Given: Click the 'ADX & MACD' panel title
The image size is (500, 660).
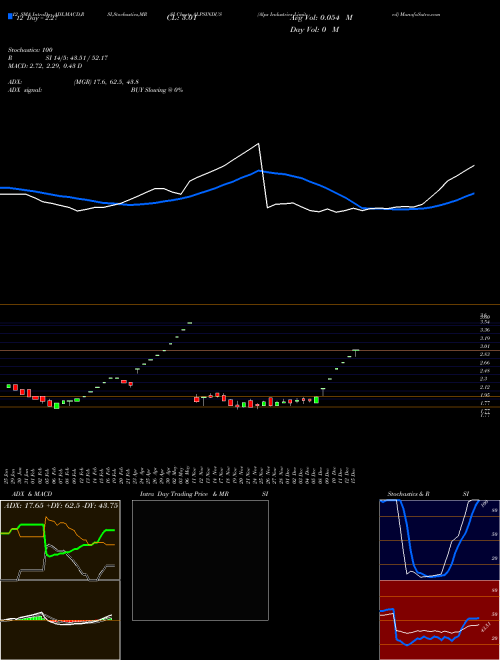Looking at the screenshot, I should click(32, 494).
